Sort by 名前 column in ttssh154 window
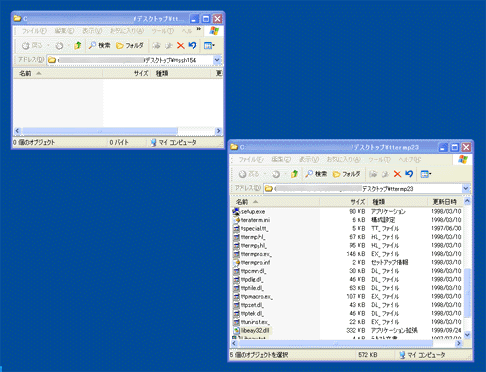The image size is (486, 372). point(58,73)
